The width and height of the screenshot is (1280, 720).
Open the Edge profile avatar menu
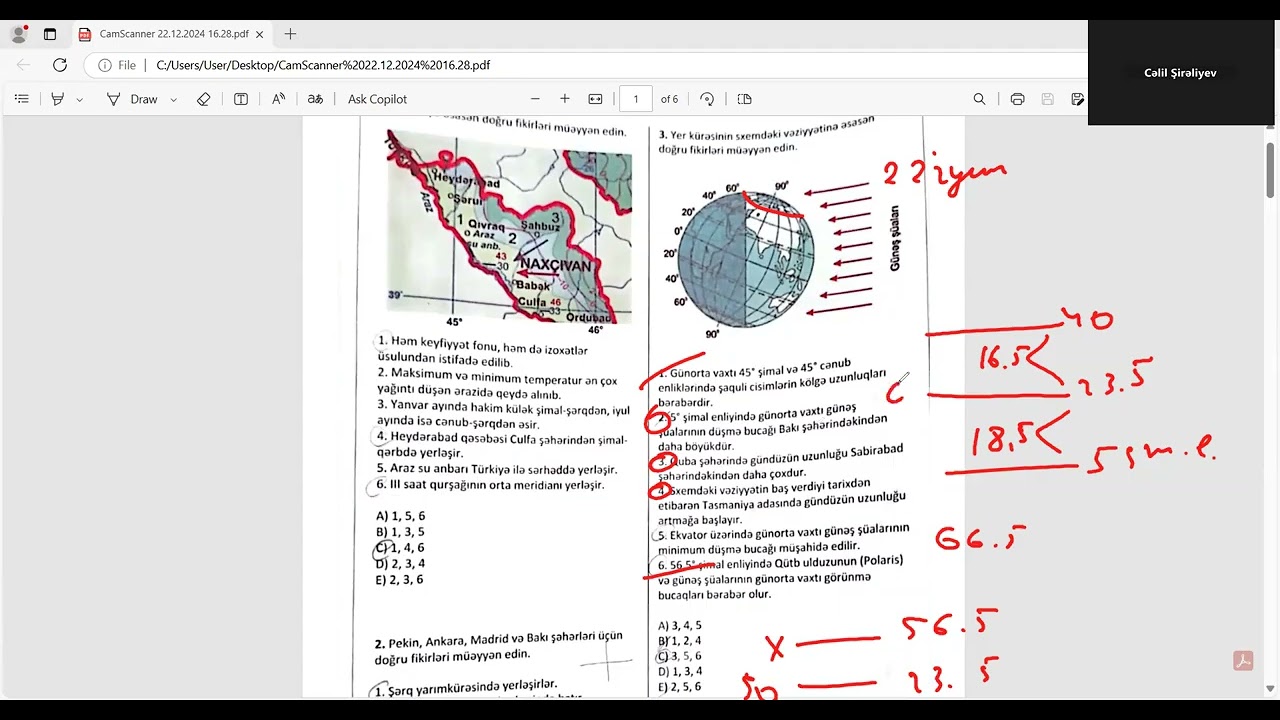coord(18,34)
